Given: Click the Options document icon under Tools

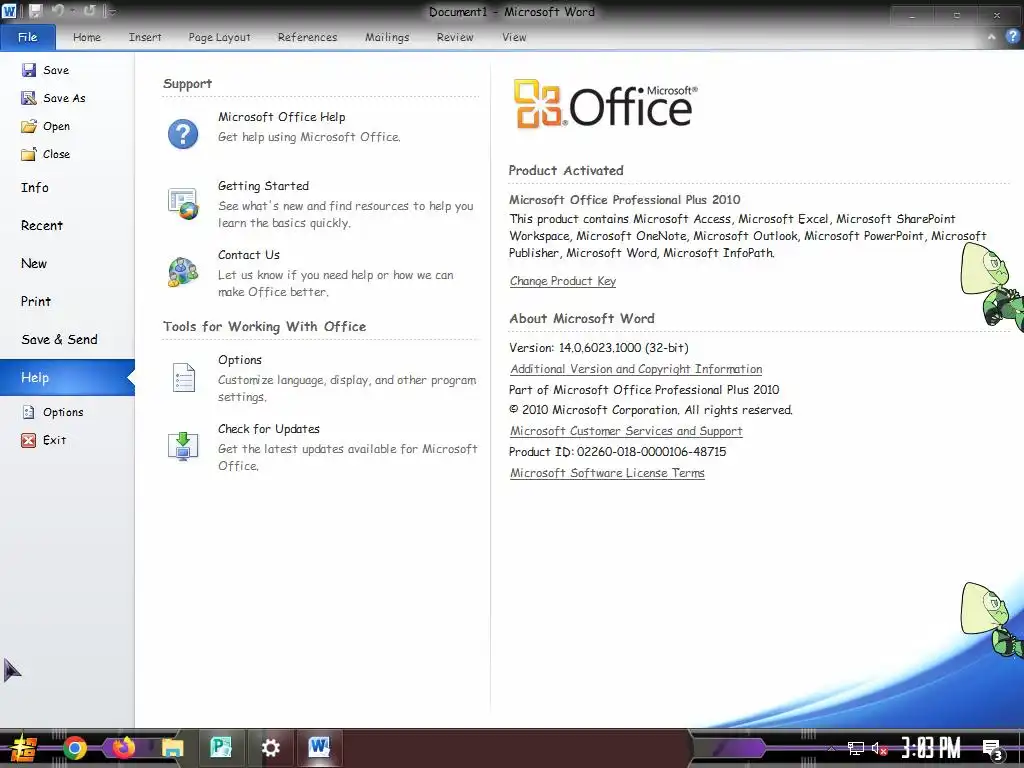Looking at the screenshot, I should point(184,377).
